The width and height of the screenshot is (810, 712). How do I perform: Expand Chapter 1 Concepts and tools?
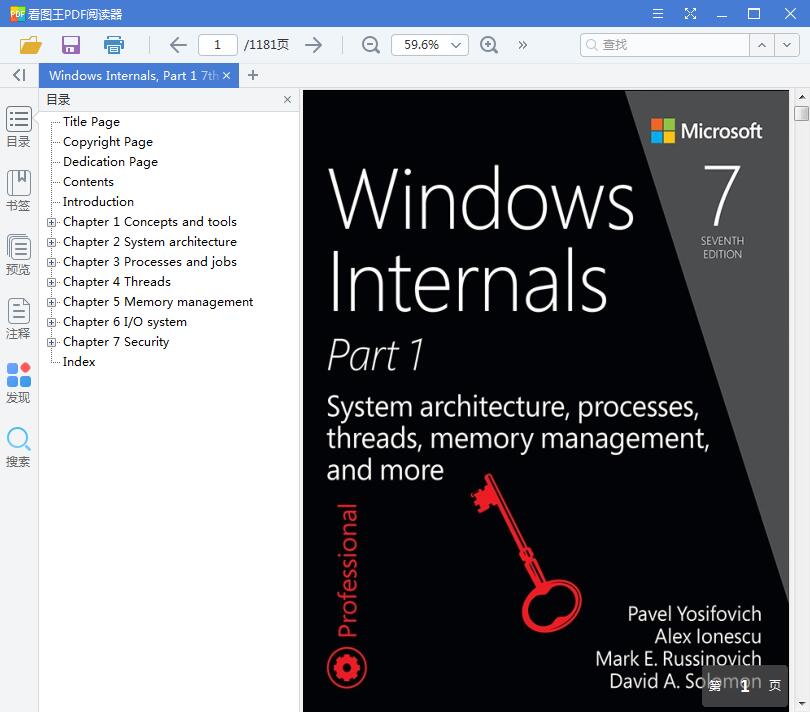(52, 221)
